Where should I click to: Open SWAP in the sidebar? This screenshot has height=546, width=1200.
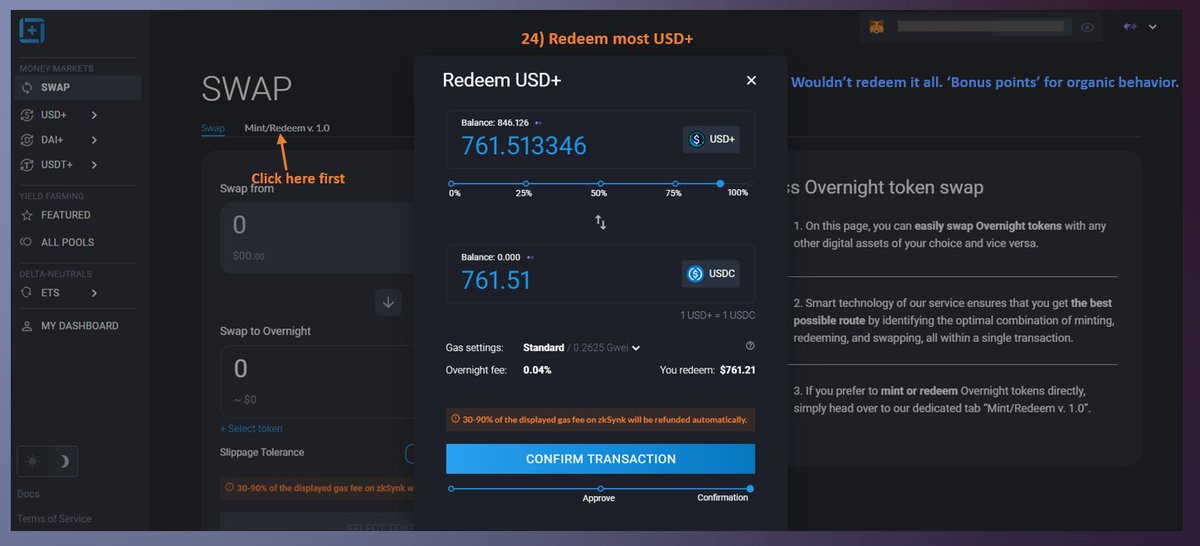(79, 88)
